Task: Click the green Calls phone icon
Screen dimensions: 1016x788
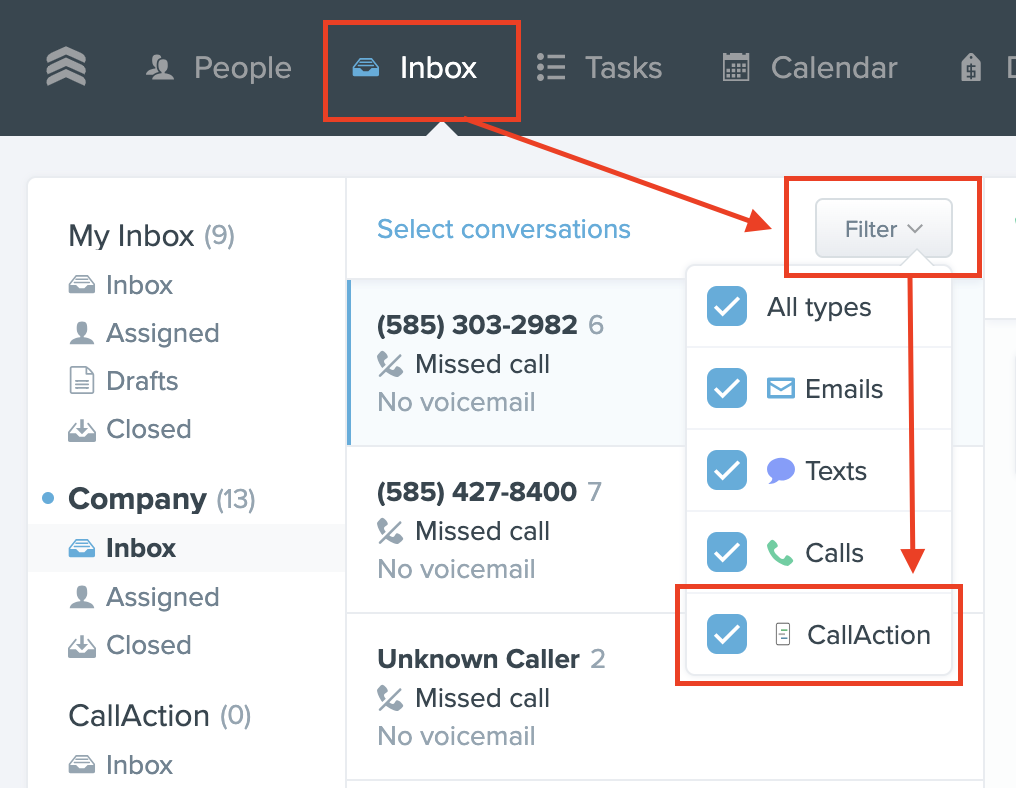Action: click(x=779, y=553)
